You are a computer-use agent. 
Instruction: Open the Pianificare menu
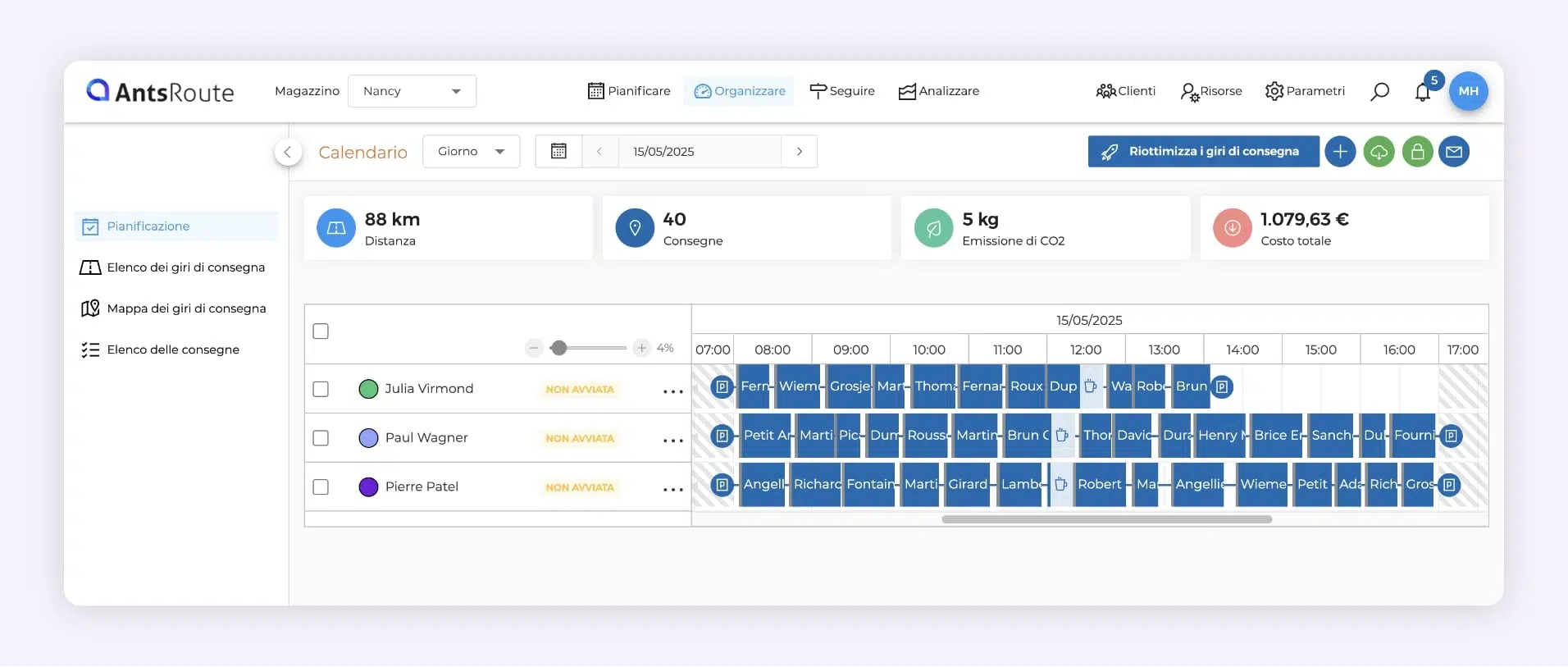point(629,91)
